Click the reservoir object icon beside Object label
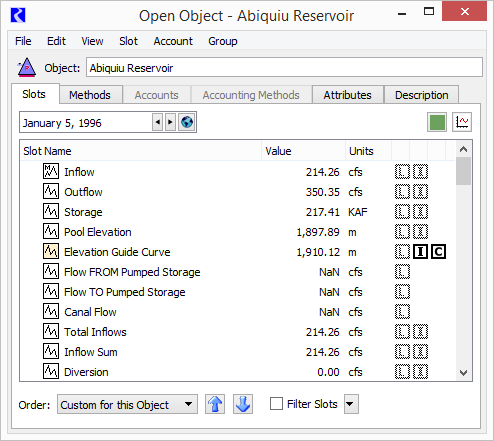Image resolution: width=494 pixels, height=441 pixels. coord(27,68)
